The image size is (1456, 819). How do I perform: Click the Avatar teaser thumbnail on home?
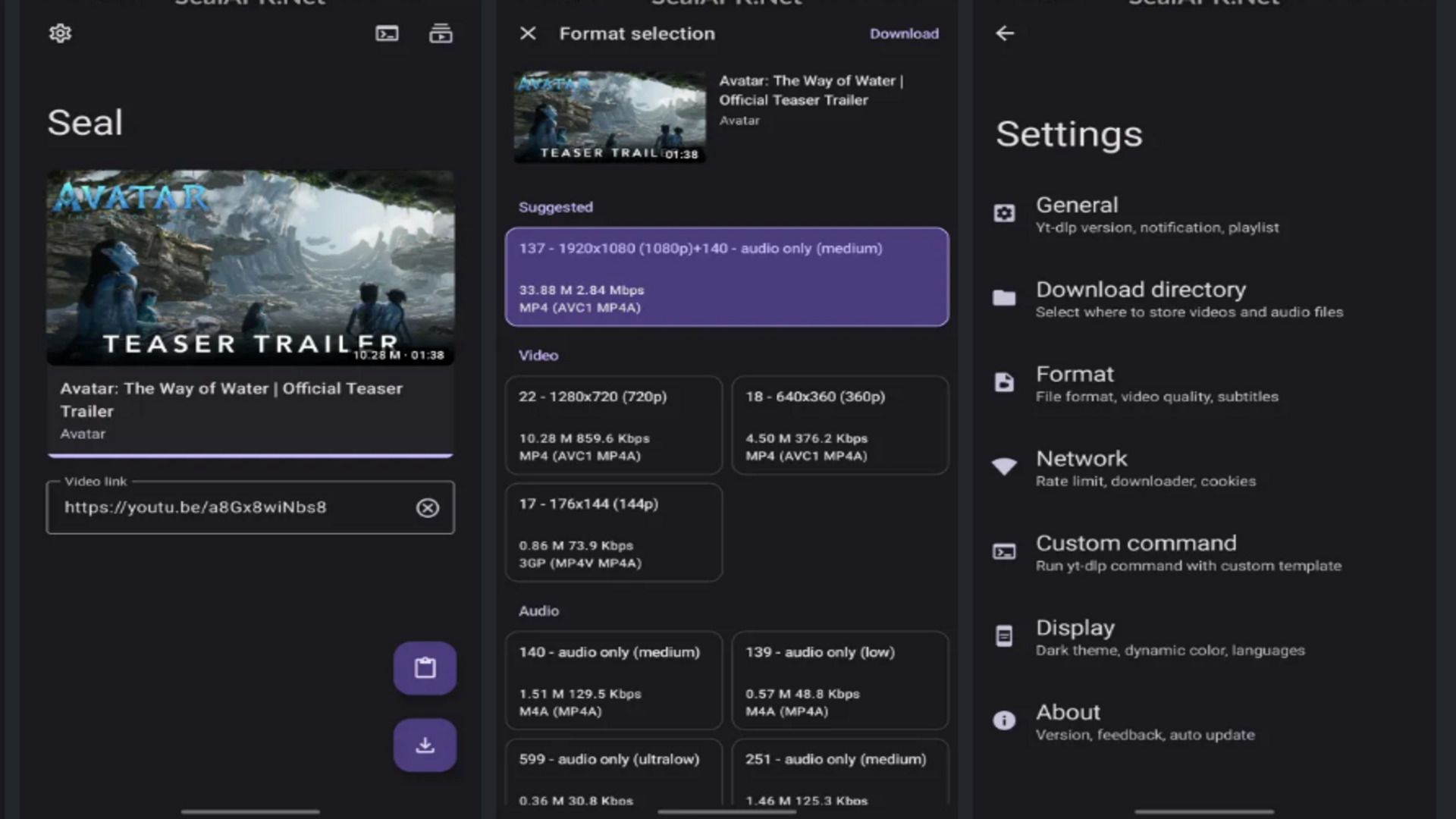coord(250,267)
